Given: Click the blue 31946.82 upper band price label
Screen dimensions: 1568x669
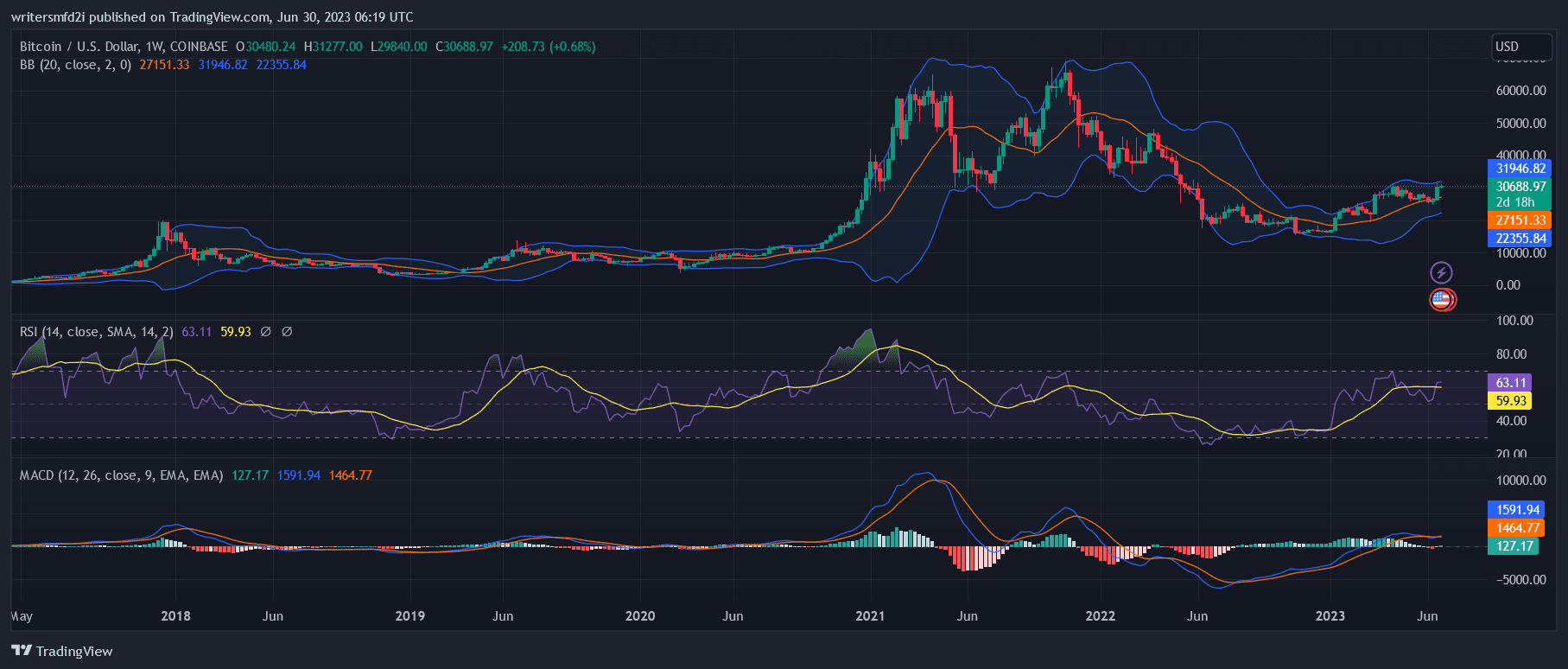Looking at the screenshot, I should (1520, 169).
